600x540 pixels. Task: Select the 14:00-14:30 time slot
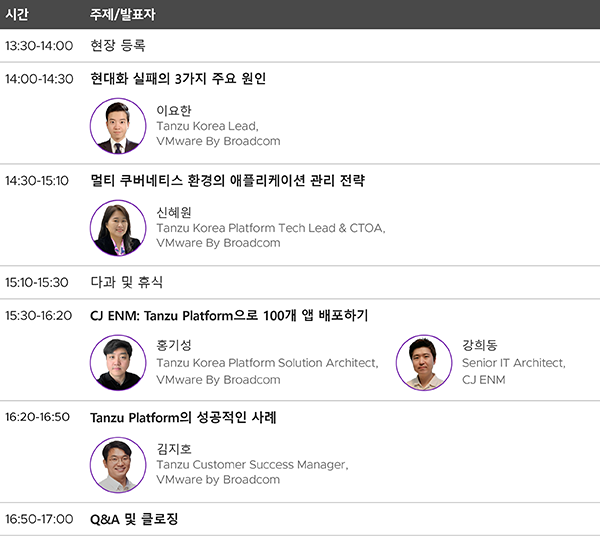39,79
